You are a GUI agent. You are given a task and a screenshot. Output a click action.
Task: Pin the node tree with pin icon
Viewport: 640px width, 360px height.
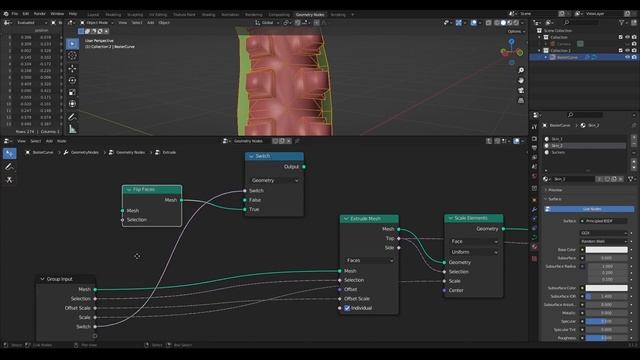pos(297,141)
